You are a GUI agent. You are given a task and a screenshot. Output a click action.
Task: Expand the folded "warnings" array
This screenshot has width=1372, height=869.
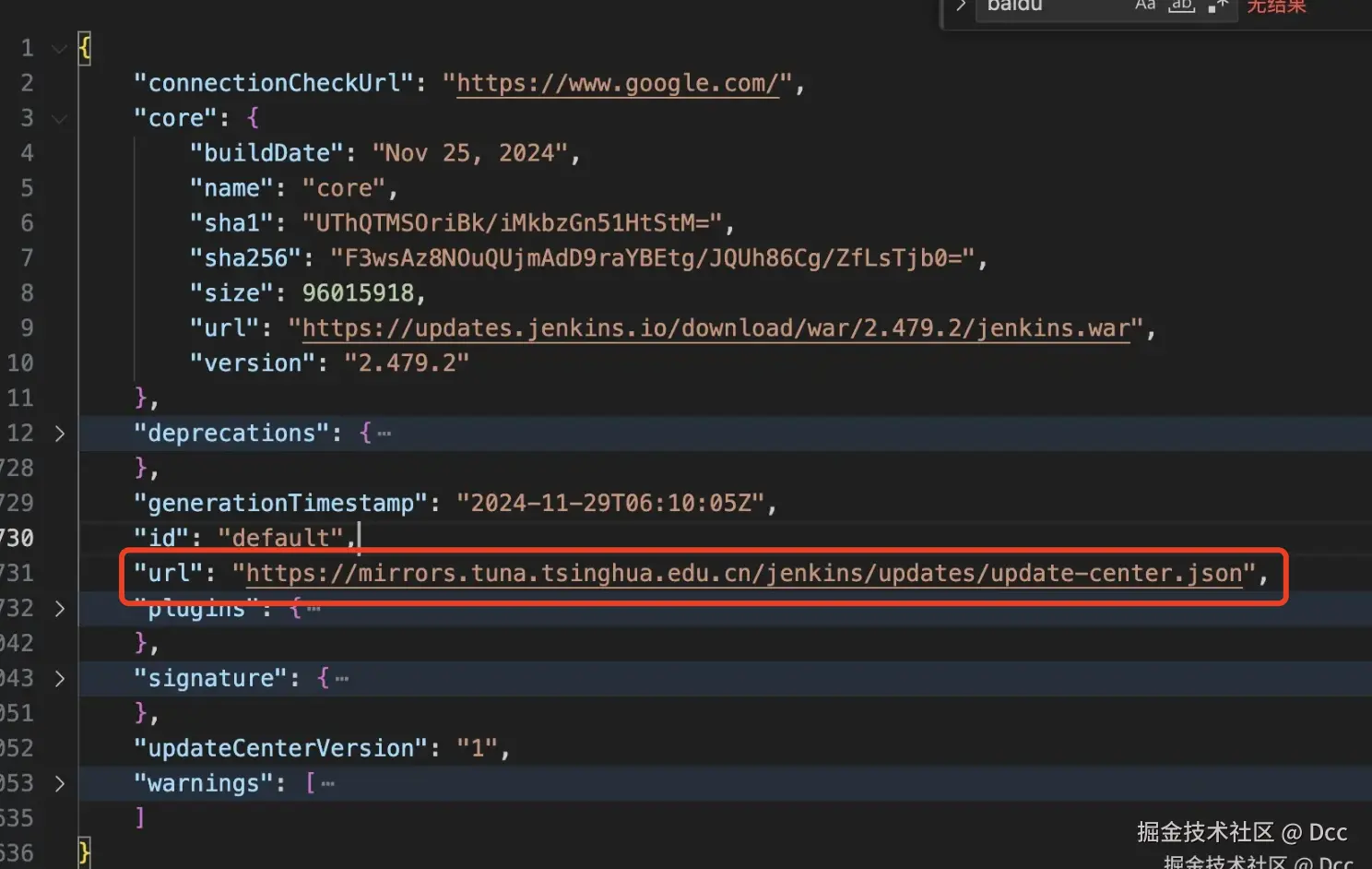(60, 784)
